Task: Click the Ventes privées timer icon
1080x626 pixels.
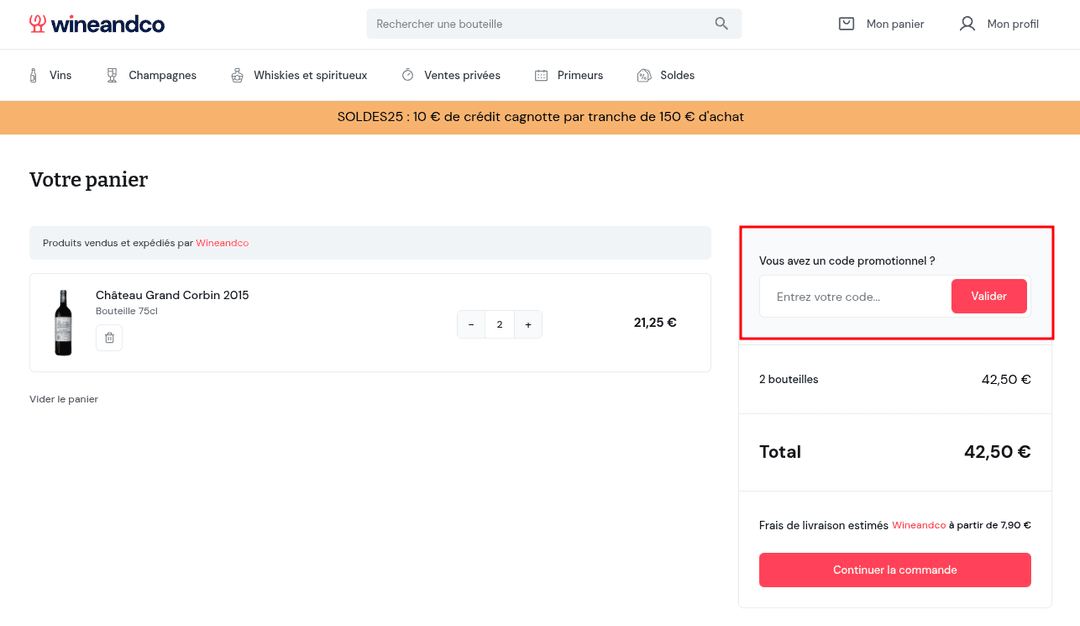Action: coord(408,74)
